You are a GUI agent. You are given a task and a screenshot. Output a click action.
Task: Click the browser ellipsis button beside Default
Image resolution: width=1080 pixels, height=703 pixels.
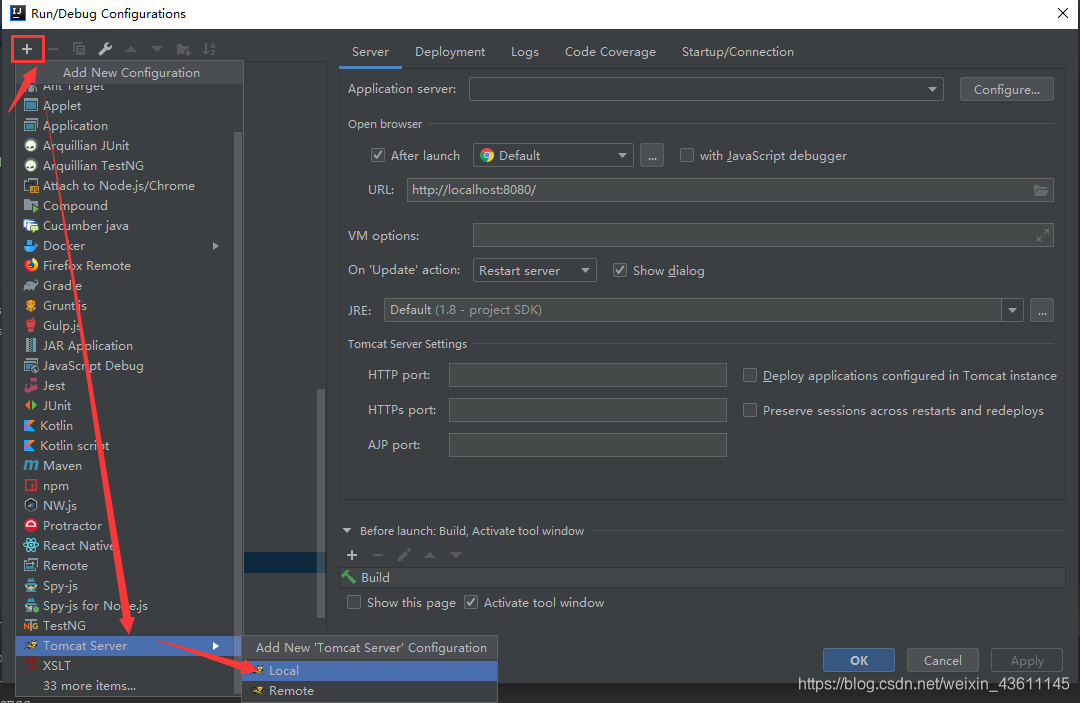tap(652, 156)
